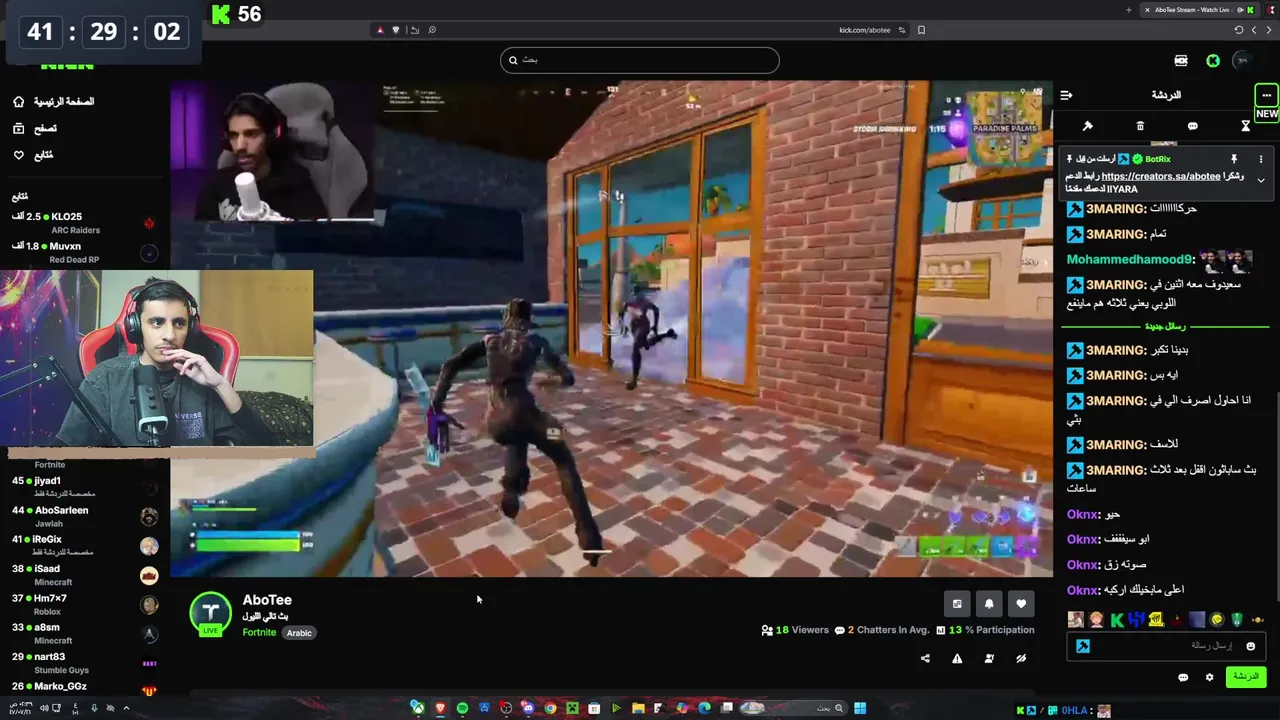
Task: Select the trash can clear-chat icon
Action: pyautogui.click(x=1140, y=126)
